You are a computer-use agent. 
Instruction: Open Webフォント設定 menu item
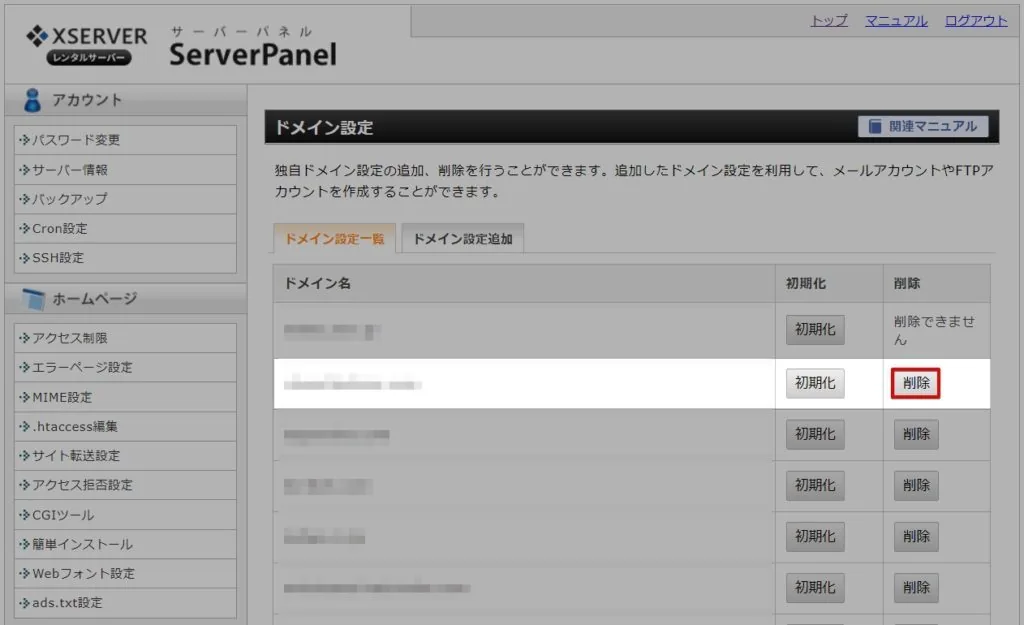click(125, 573)
